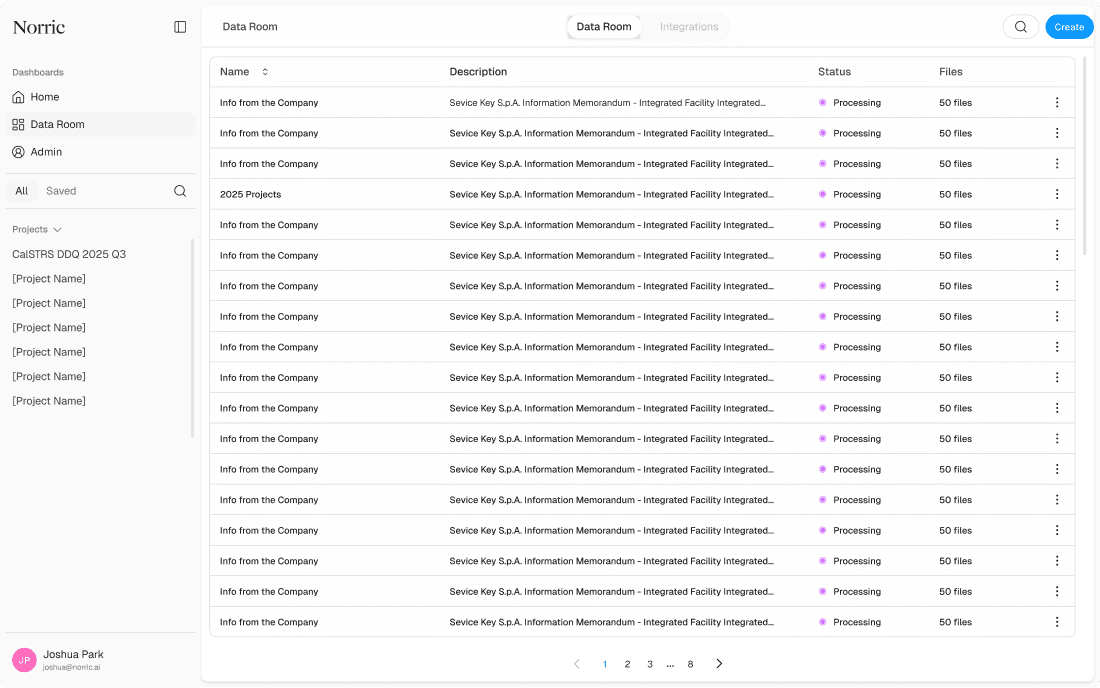Switch to the Integrations tab
Viewport: 1100px width, 688px height.
(689, 27)
